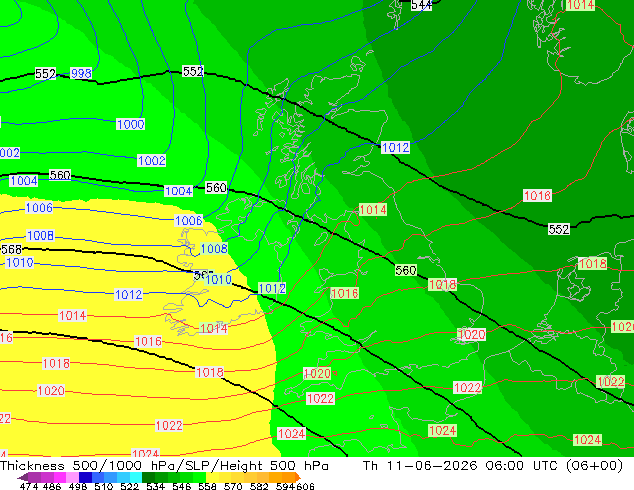Click the dark blue legend color swatch
Screen dimensions: 634x490
(x=85, y=477)
